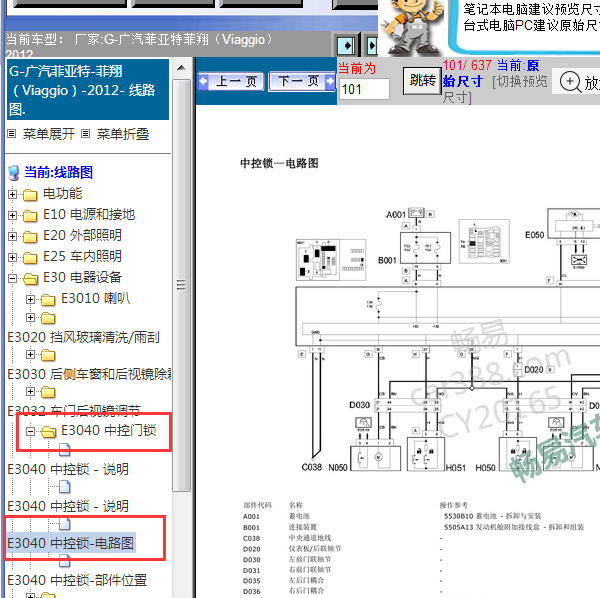The height and width of the screenshot is (598, 600).
Task: Click document icon above E3040 中控锁-部件位置
Action: click(65, 561)
